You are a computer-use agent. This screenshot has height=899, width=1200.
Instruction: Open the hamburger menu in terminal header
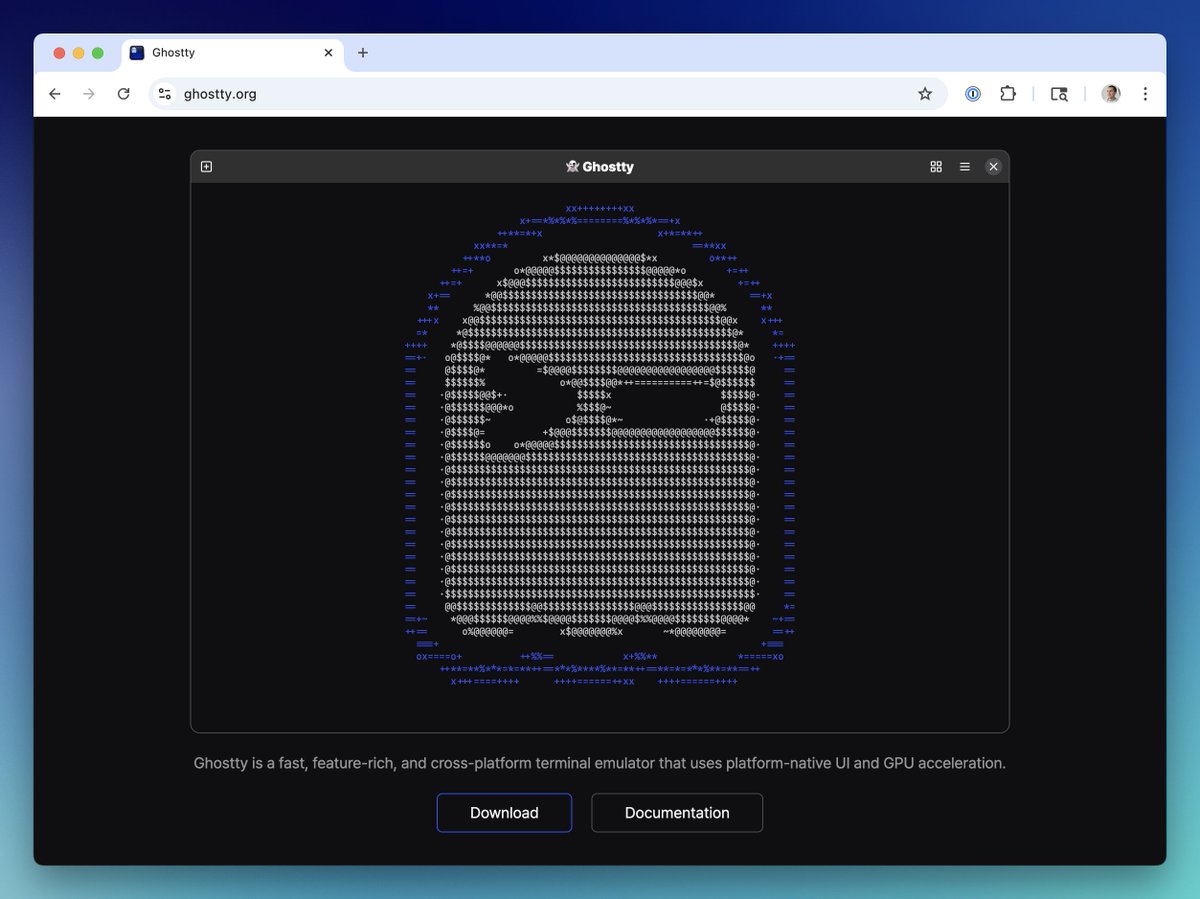tap(965, 167)
